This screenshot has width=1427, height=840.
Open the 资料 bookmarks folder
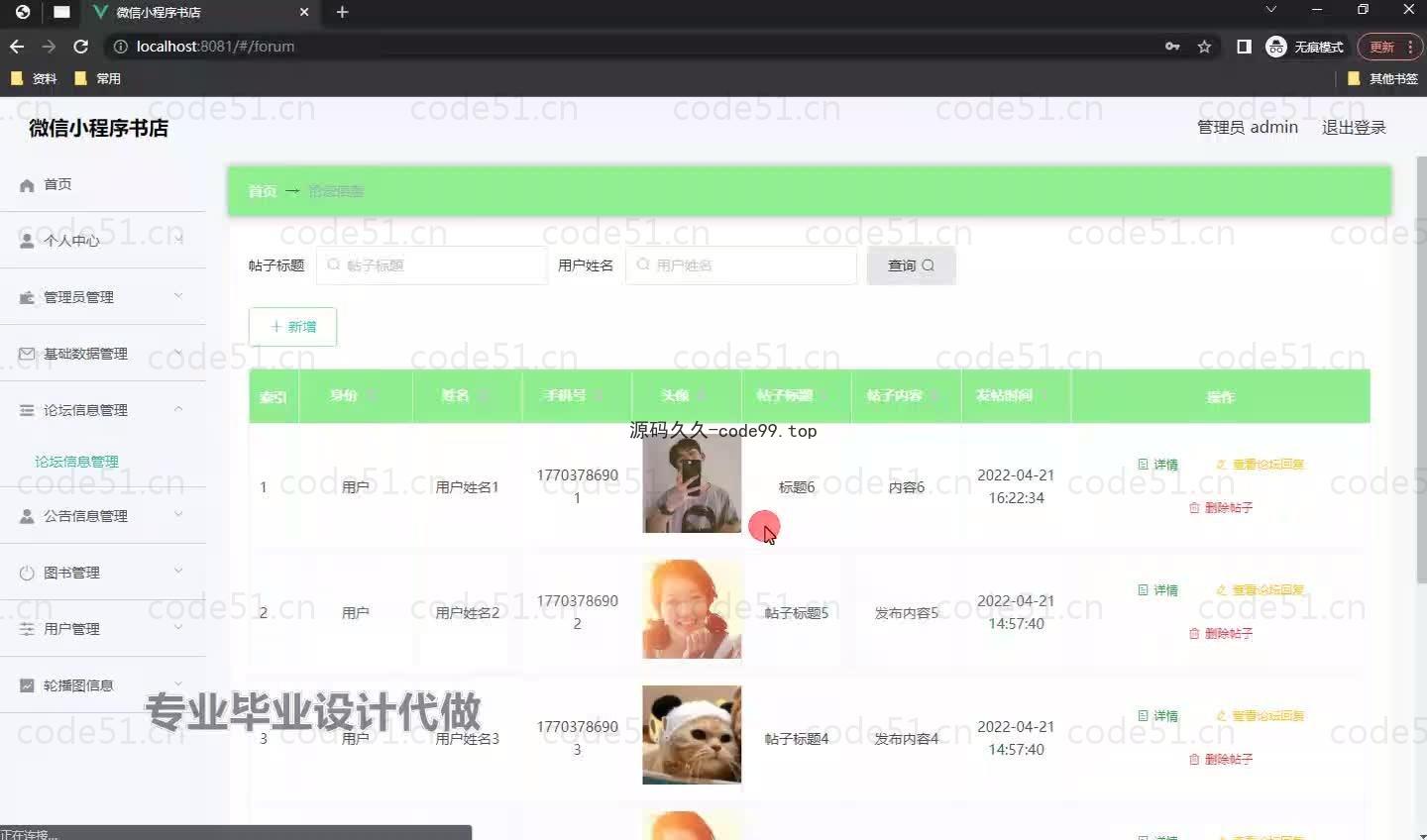pos(35,78)
